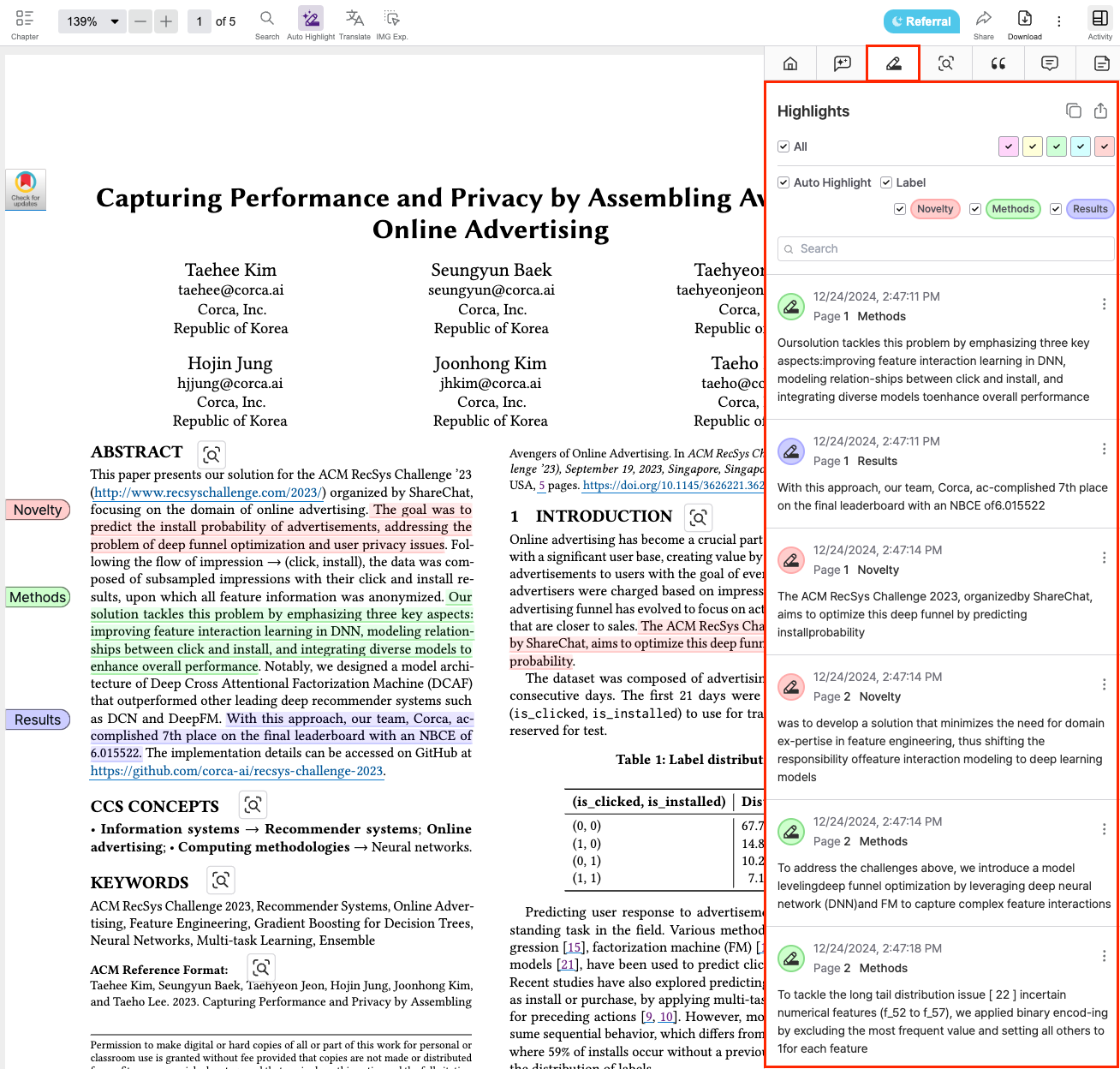The image size is (1120, 1069).
Task: Uncheck the Auto Highlight checkbox
Action: click(x=783, y=182)
